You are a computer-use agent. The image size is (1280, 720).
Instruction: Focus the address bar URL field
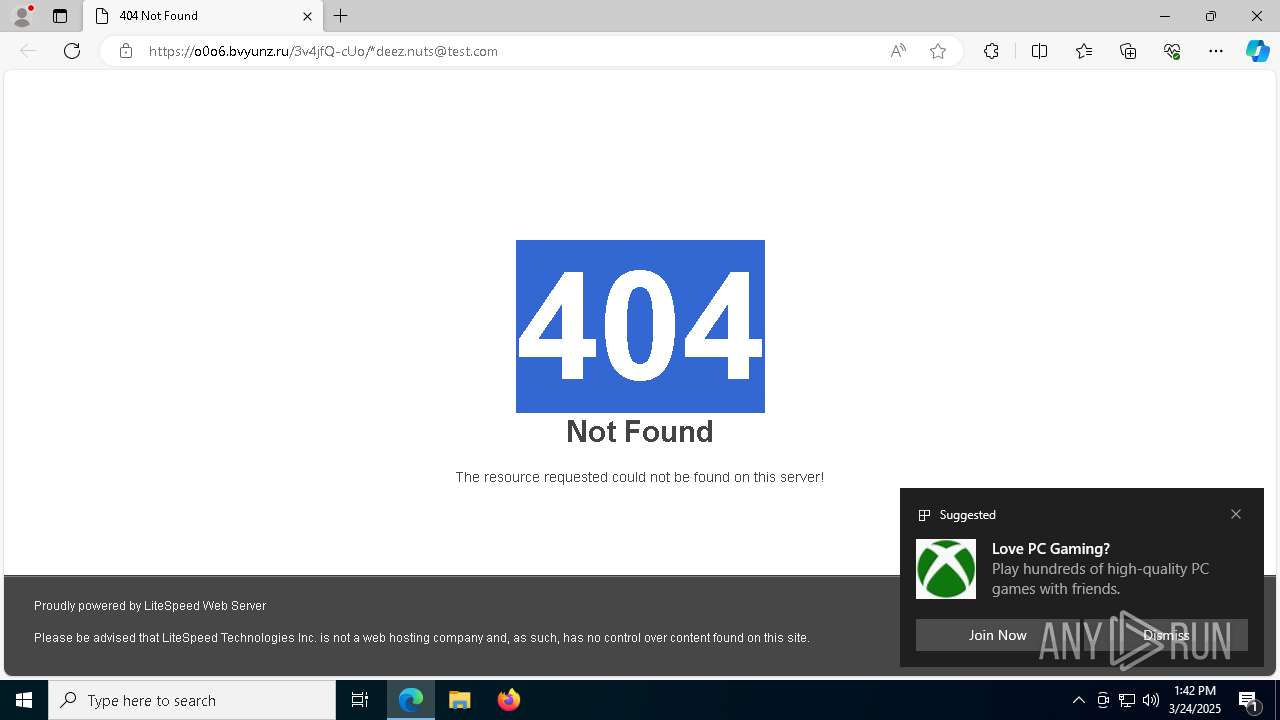click(510, 51)
